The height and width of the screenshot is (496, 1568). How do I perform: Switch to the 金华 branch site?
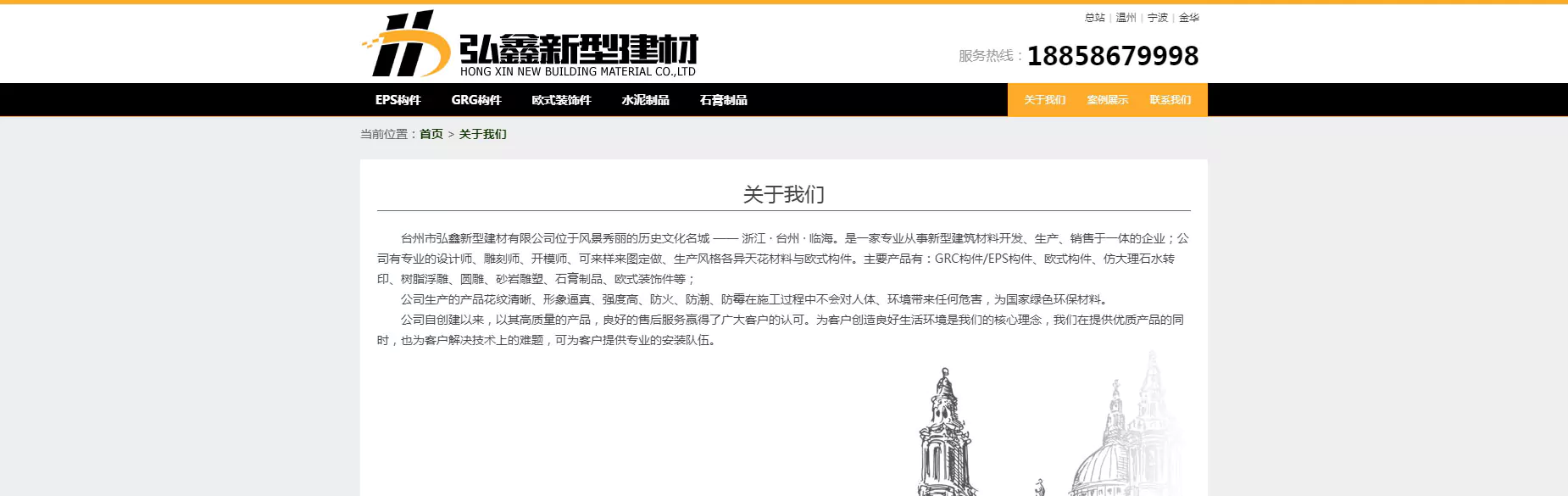(1189, 18)
